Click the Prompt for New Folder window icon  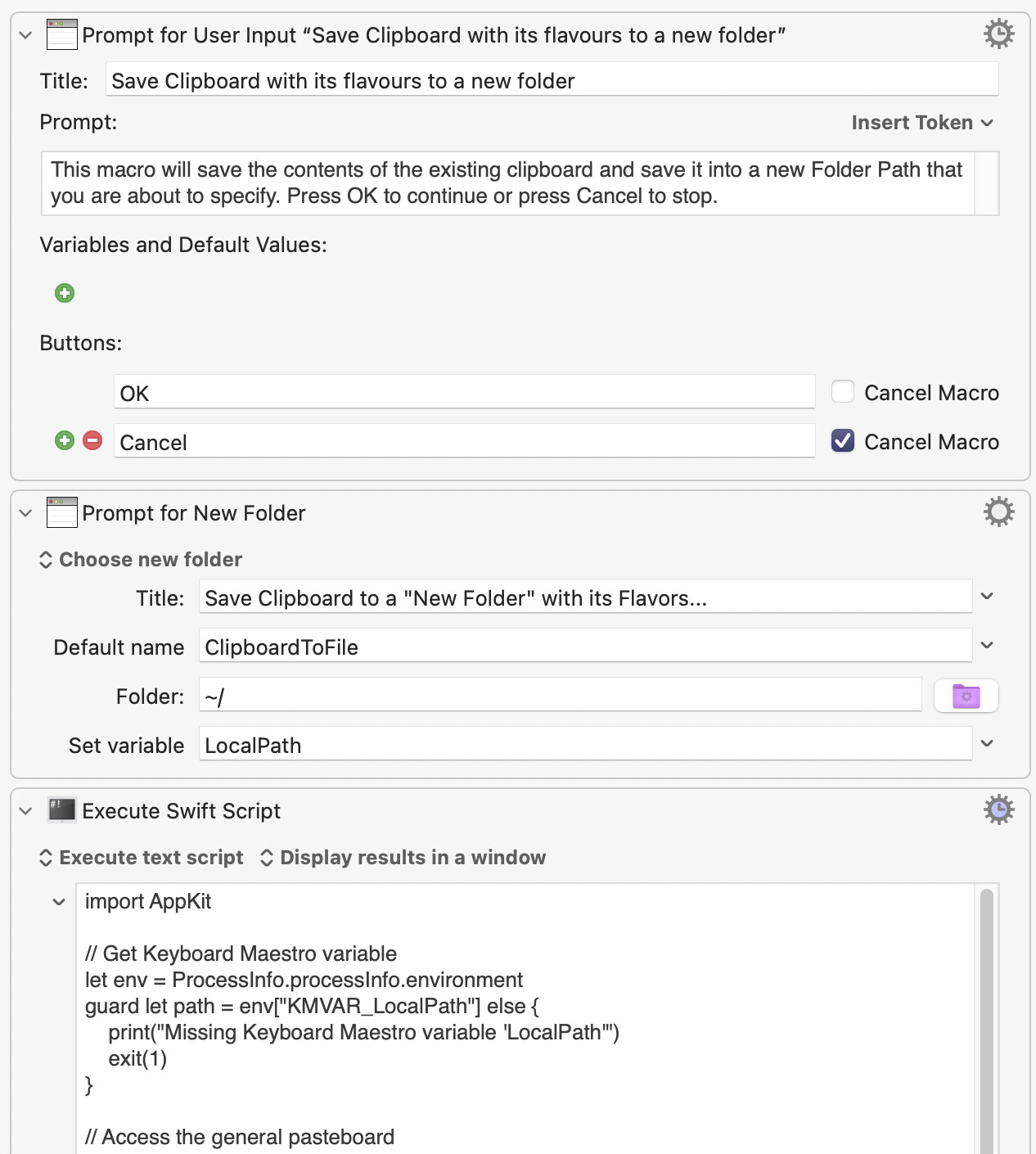pos(62,512)
